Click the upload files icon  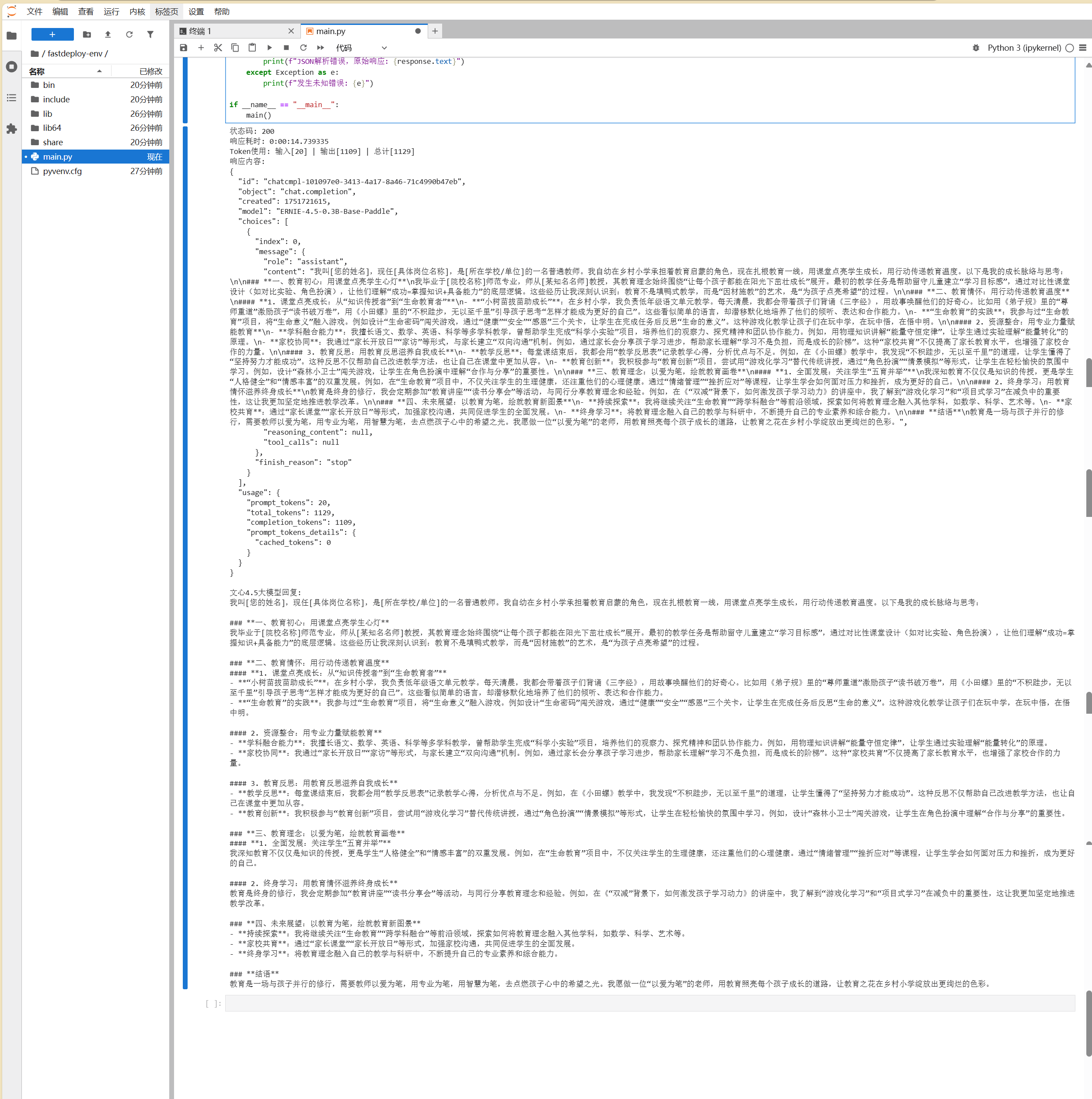click(108, 35)
